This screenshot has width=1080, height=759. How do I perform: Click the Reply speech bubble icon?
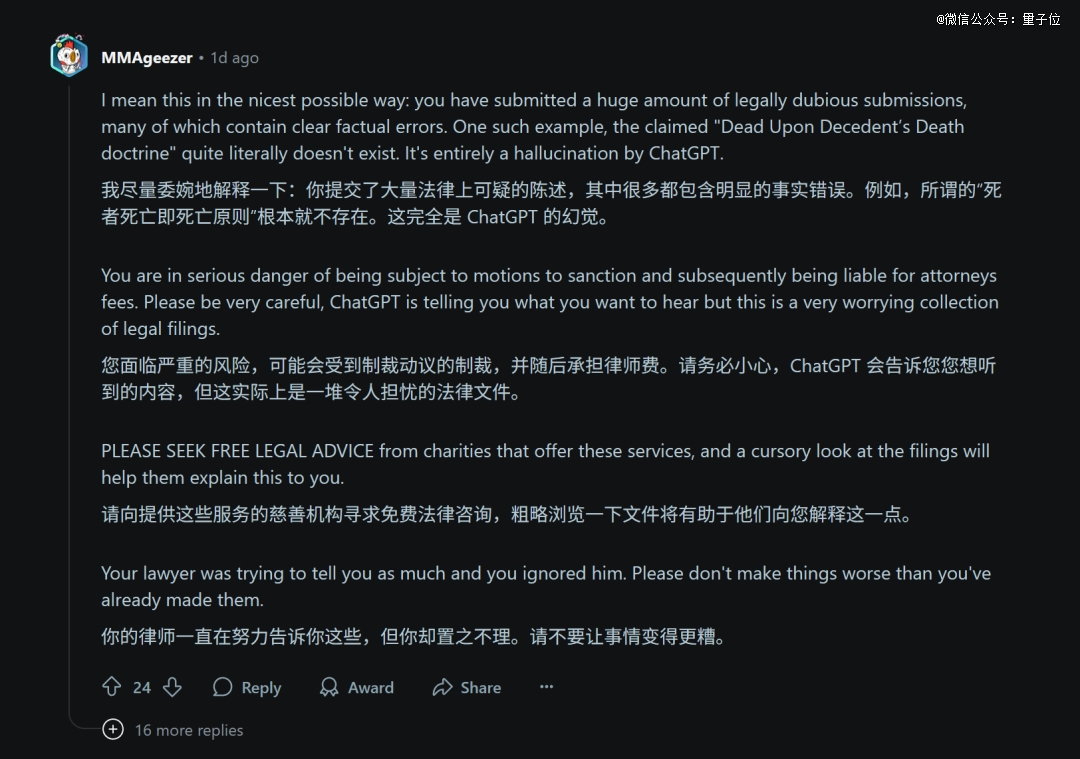click(x=223, y=687)
